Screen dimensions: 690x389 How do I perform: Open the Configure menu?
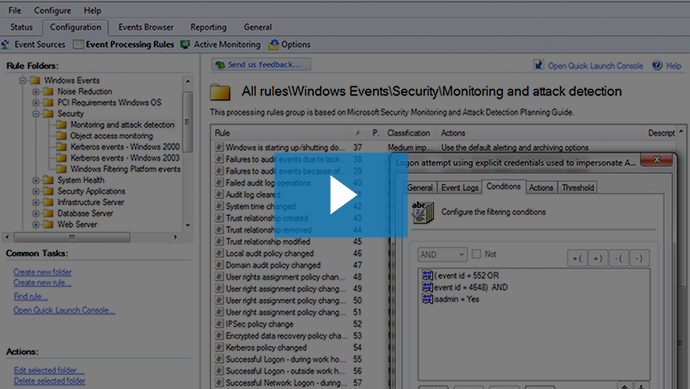pos(52,10)
